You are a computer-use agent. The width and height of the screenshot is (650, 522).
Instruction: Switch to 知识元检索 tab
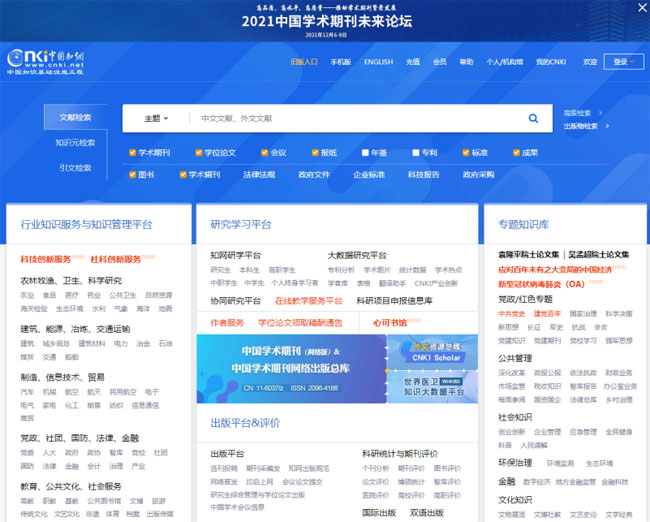75,143
